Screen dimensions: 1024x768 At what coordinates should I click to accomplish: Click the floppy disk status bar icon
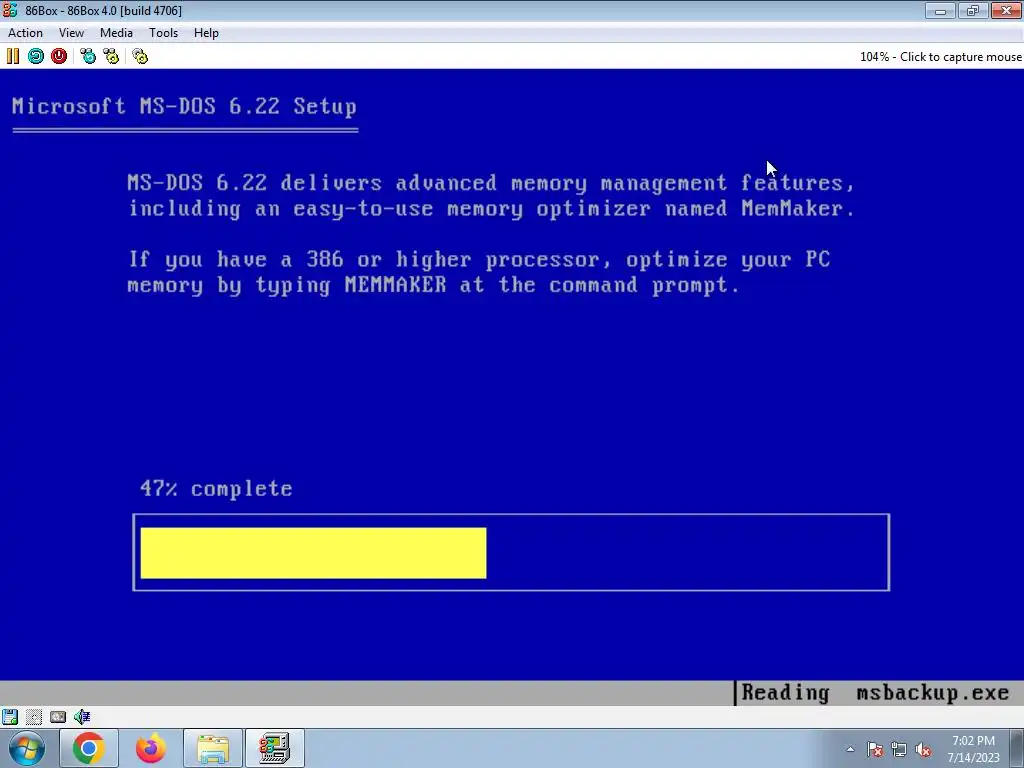pos(10,716)
